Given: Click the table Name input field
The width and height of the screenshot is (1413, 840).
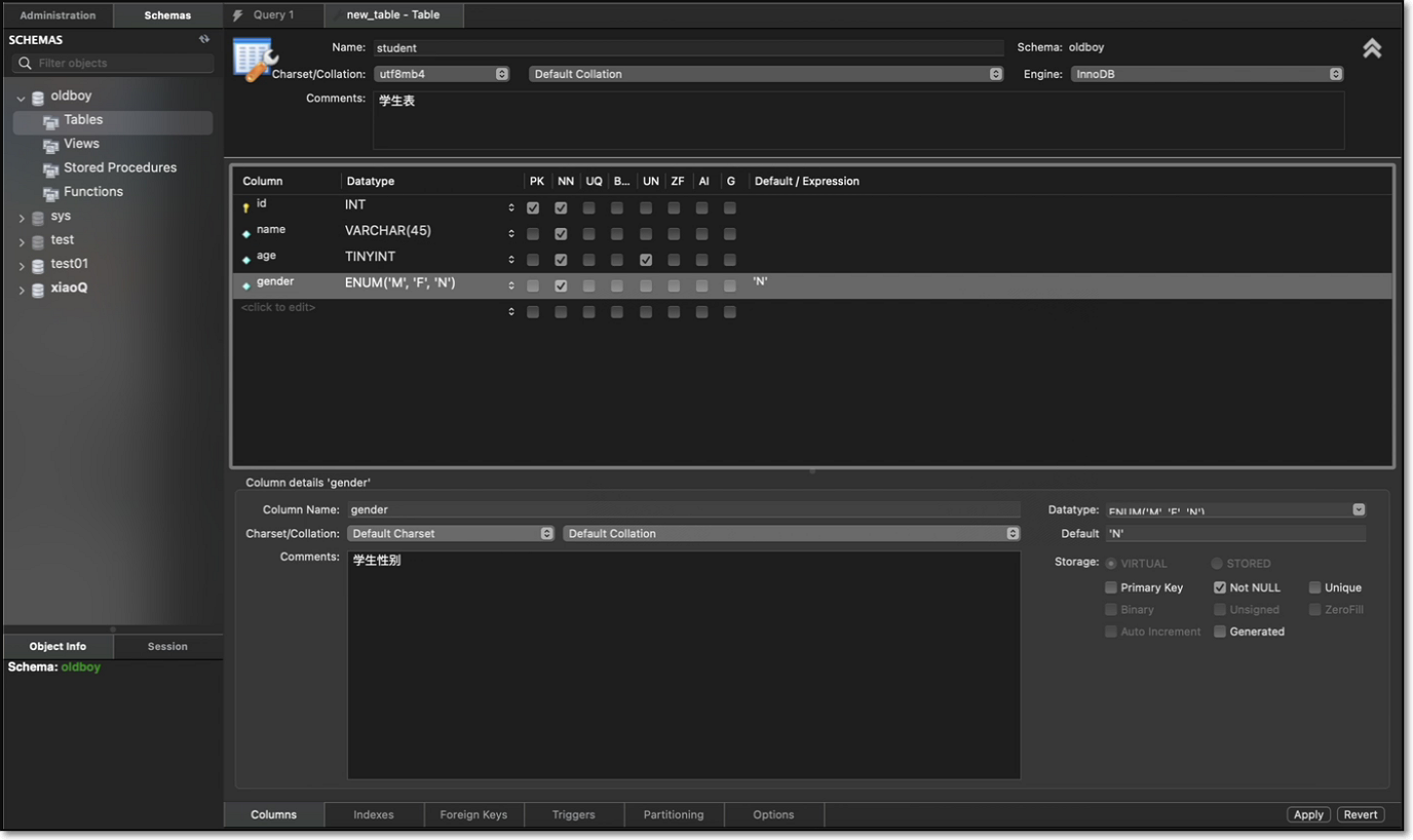Looking at the screenshot, I should coord(687,48).
